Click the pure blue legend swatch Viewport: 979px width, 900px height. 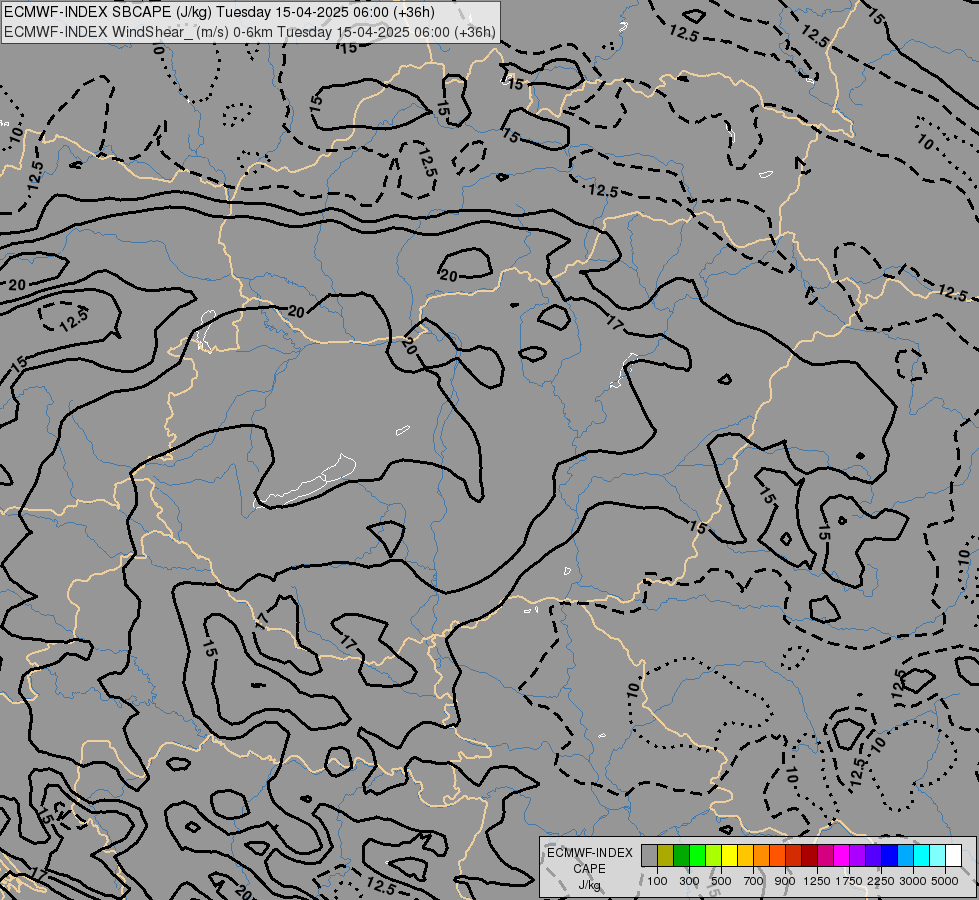tap(889, 855)
